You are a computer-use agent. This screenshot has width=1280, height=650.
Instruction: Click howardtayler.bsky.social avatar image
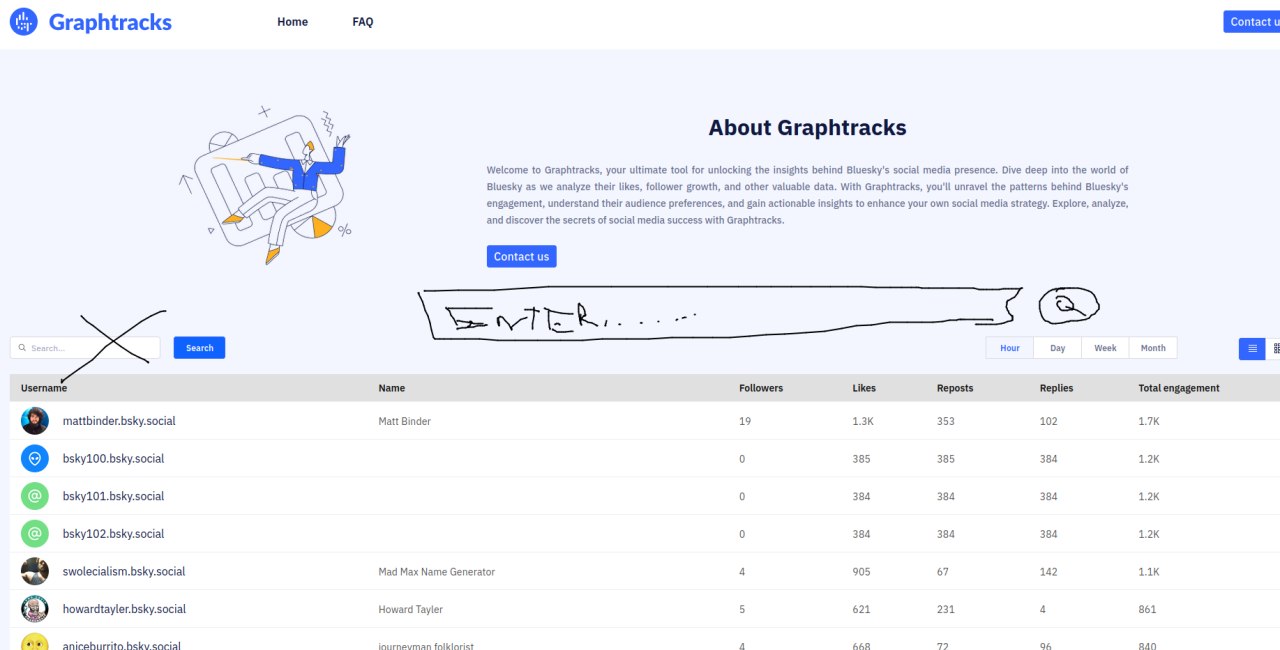[x=35, y=609]
